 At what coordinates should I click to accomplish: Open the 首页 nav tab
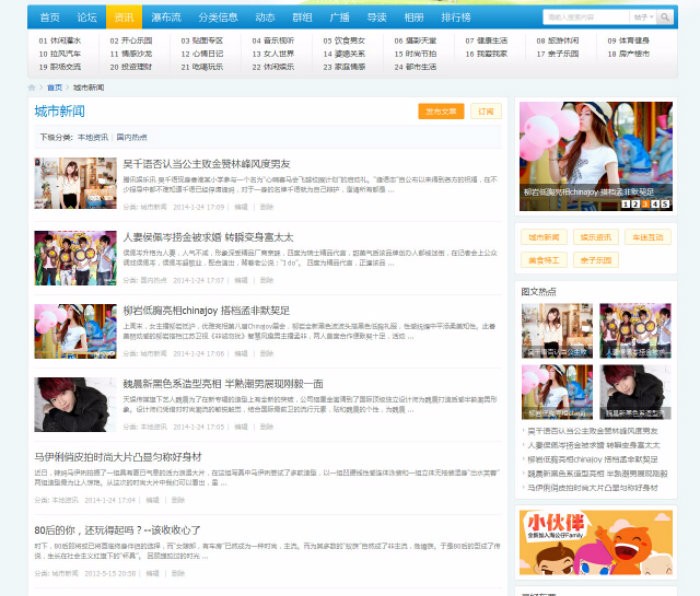(x=50, y=17)
